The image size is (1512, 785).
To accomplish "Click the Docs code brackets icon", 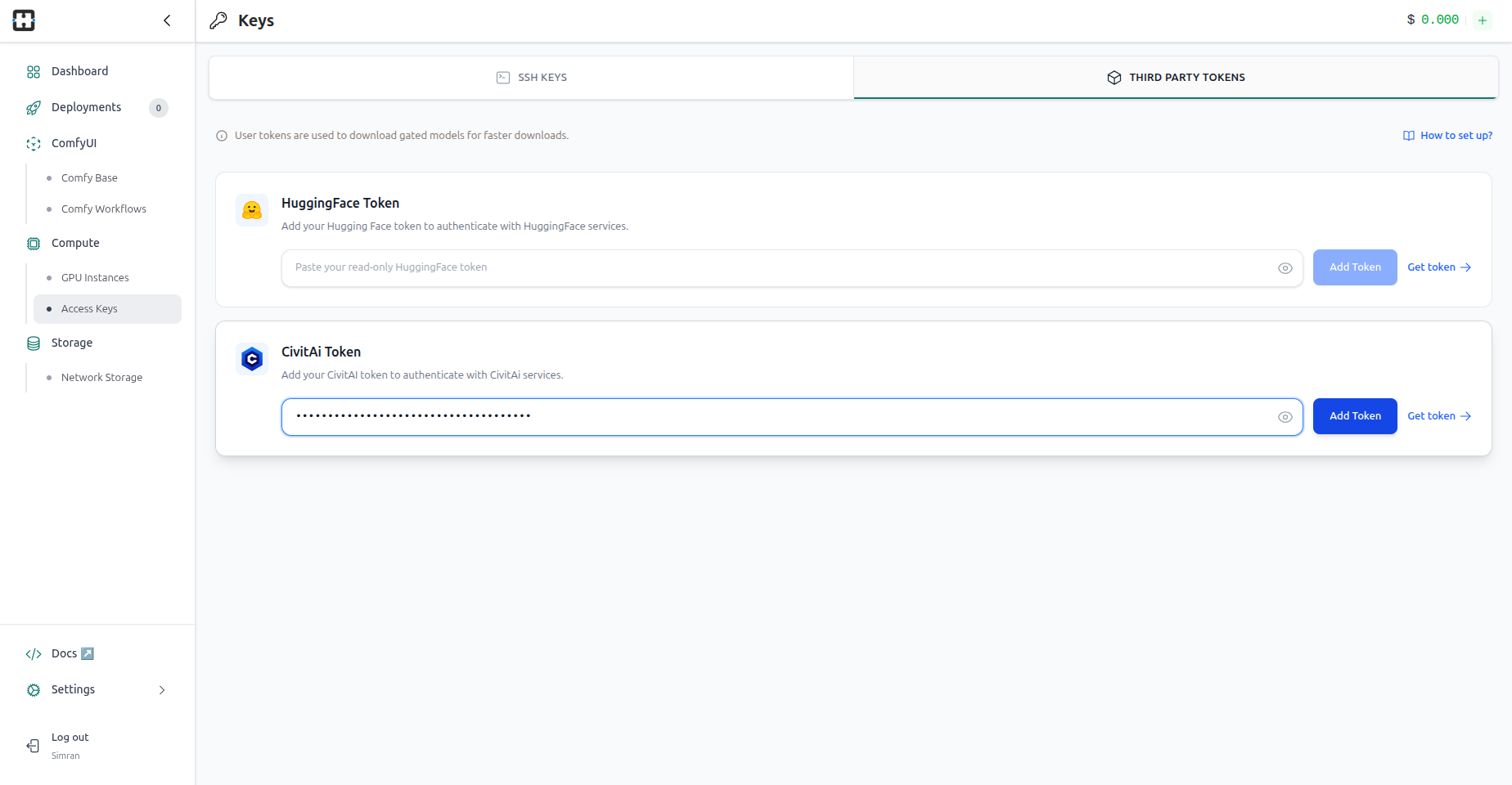I will point(34,654).
